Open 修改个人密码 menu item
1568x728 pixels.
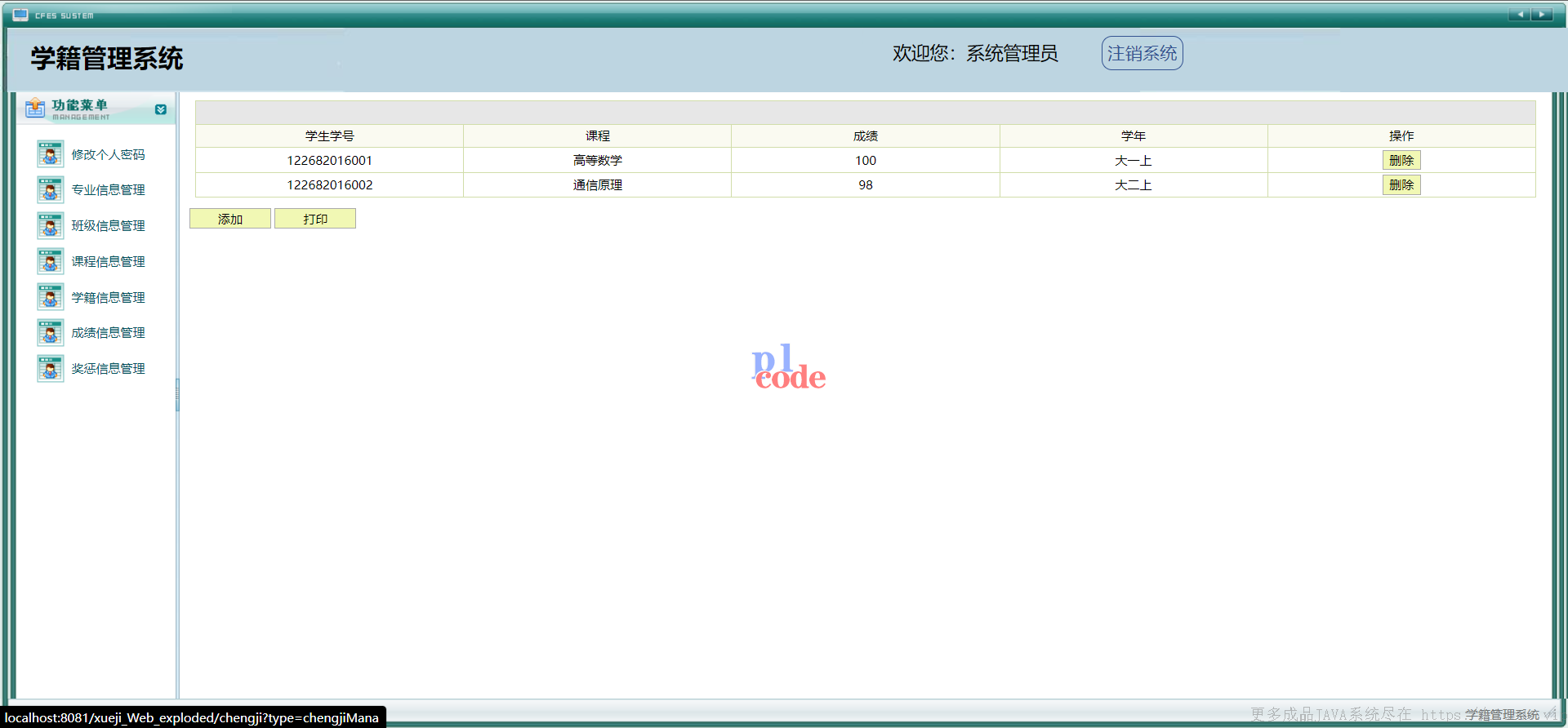108,155
